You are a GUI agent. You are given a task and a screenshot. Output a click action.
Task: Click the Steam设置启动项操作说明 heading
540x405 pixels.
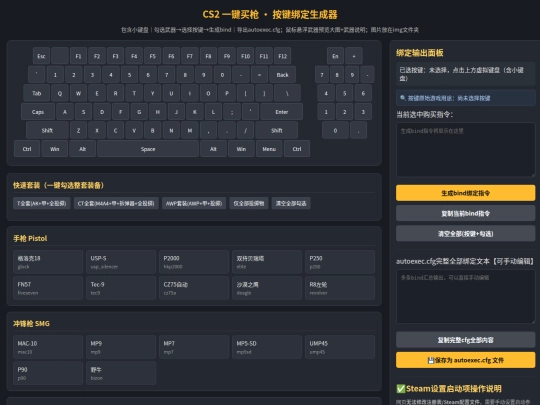coord(449,389)
